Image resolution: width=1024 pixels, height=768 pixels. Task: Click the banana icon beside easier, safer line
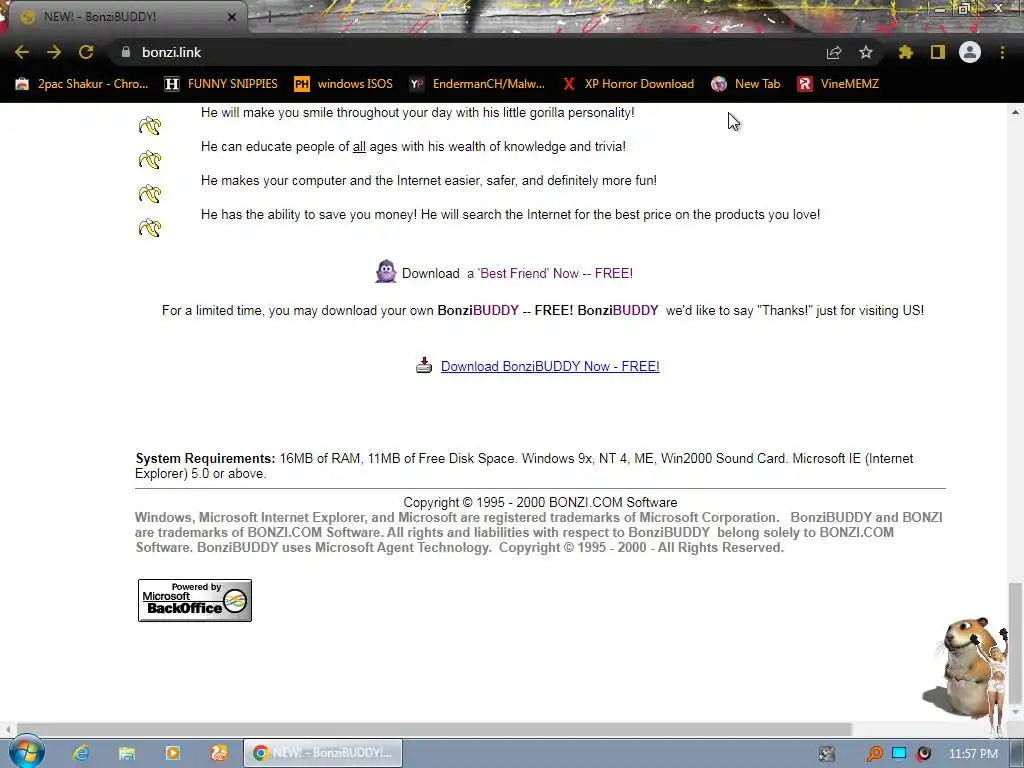[150, 193]
